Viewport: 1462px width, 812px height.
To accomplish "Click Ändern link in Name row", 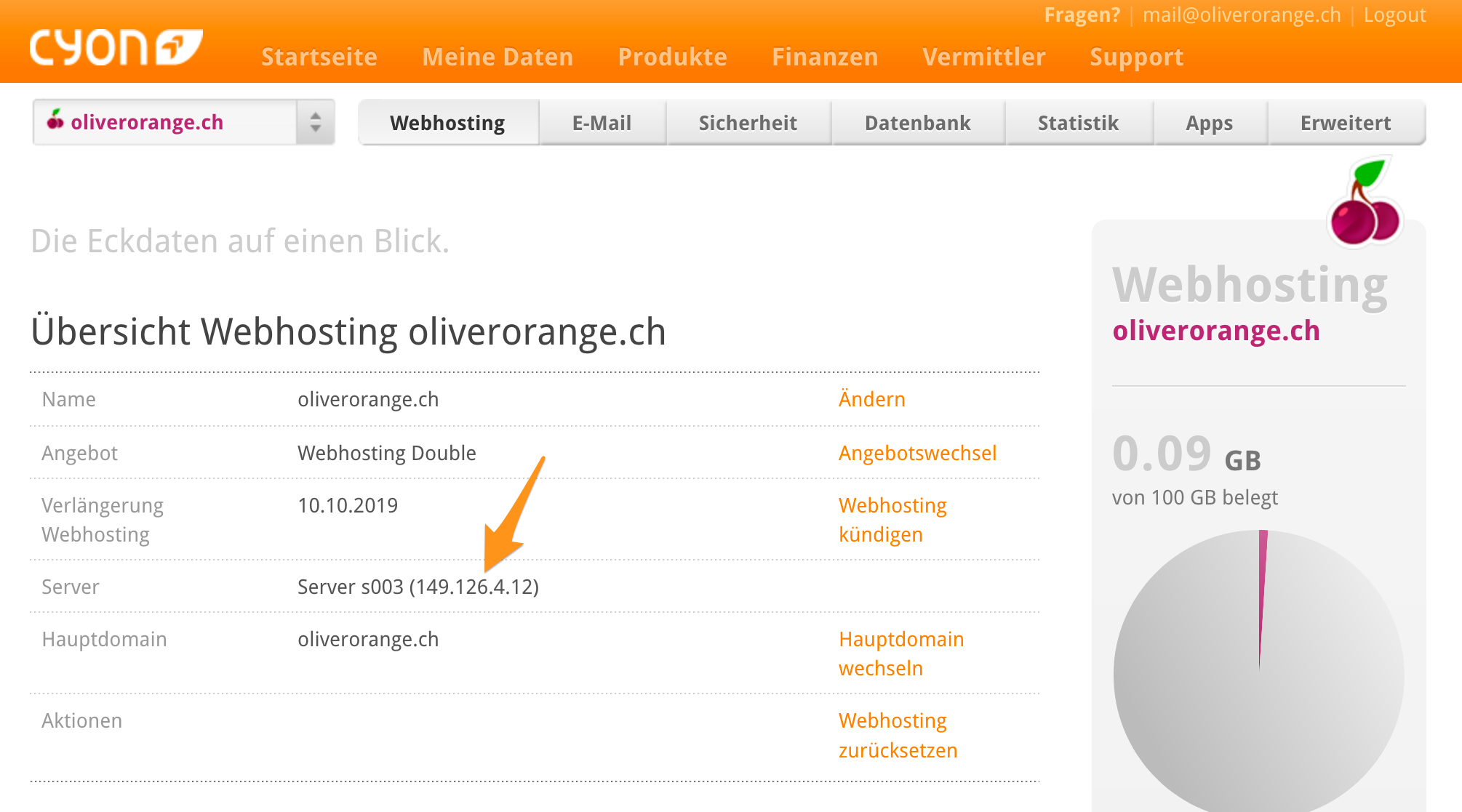I will pyautogui.click(x=872, y=399).
